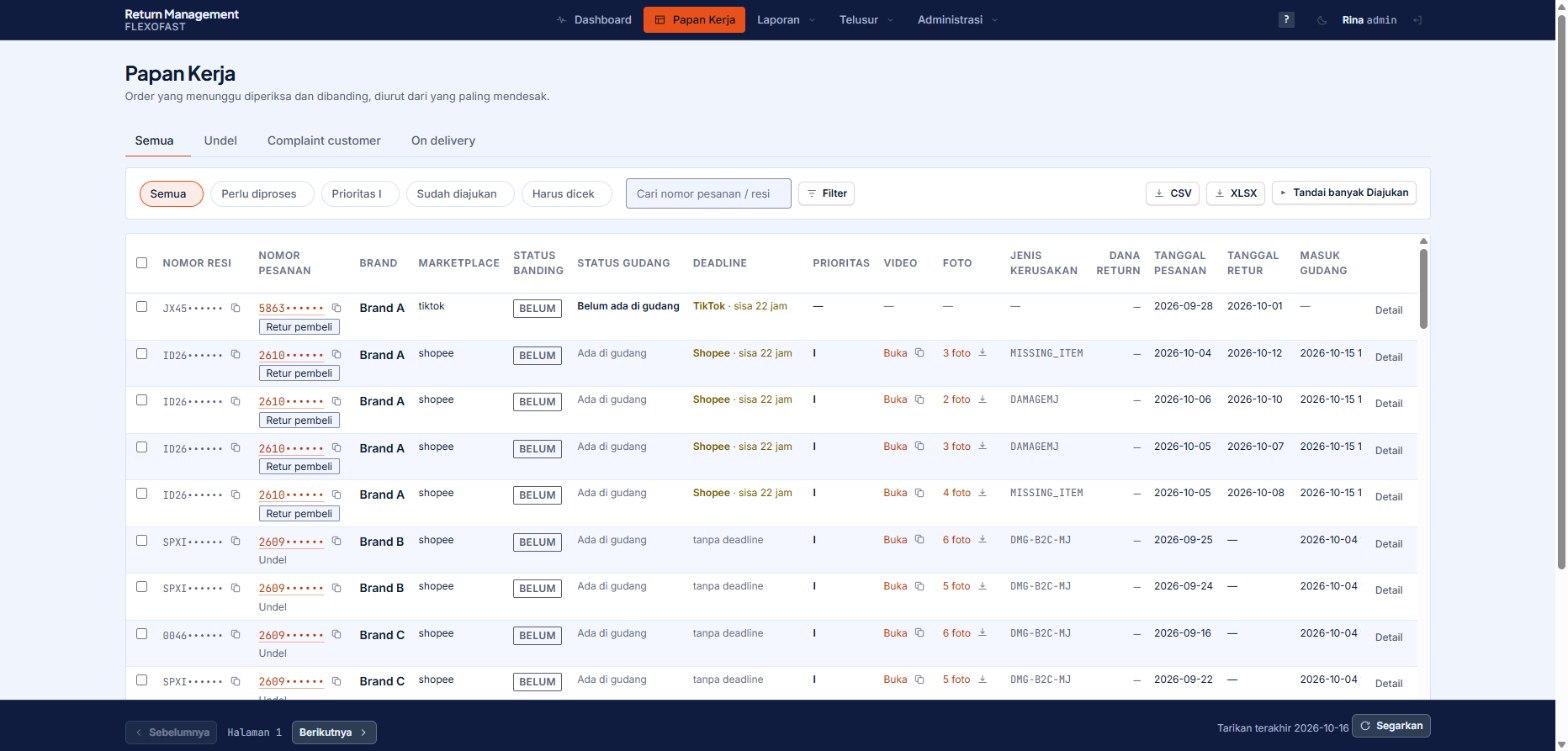Apply the Perlu diproses filter chip
This screenshot has height=751, width=1568.
(262, 194)
